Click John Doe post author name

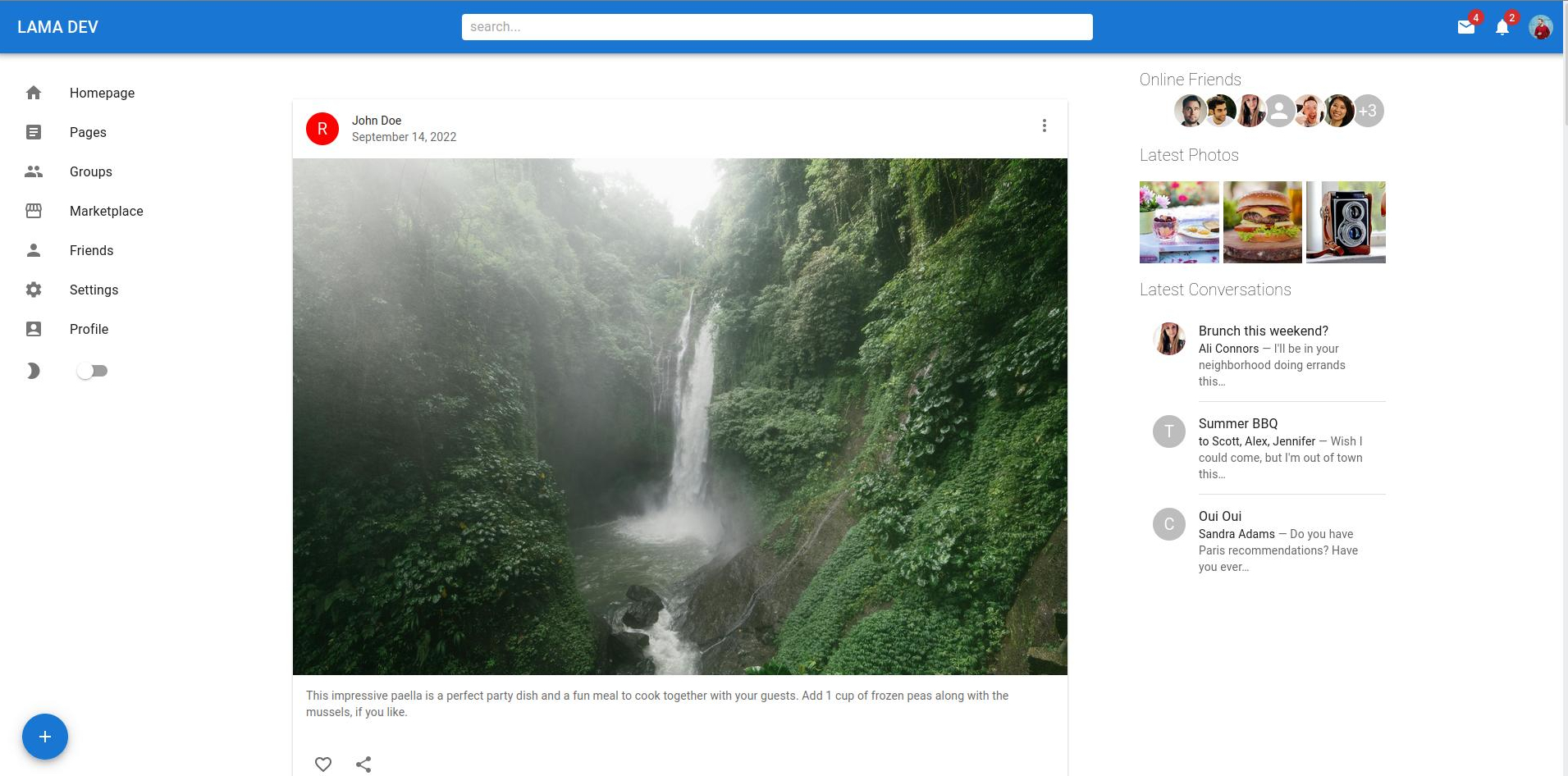click(377, 121)
